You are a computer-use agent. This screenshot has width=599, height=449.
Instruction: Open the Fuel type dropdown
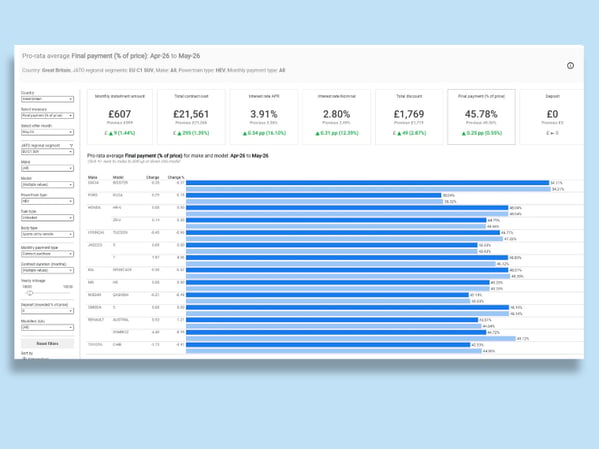(x=47, y=218)
